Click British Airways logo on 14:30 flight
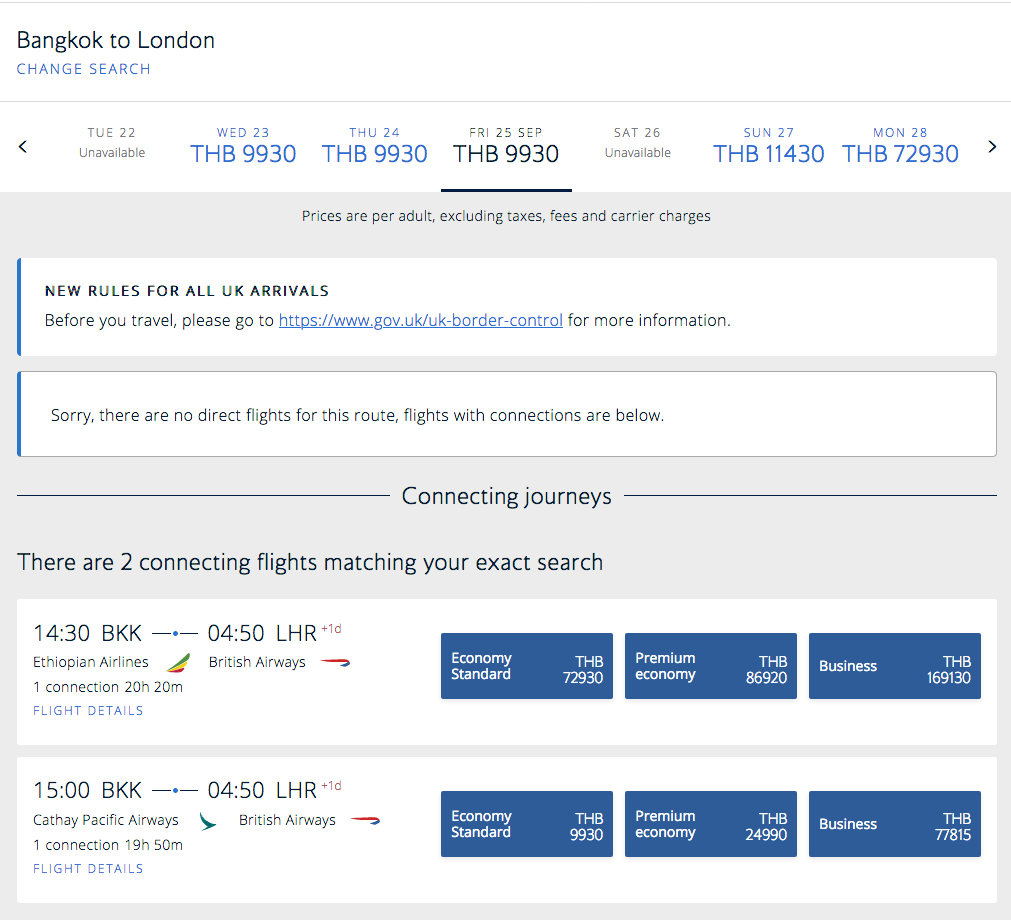This screenshot has width=1011, height=920. pos(335,662)
